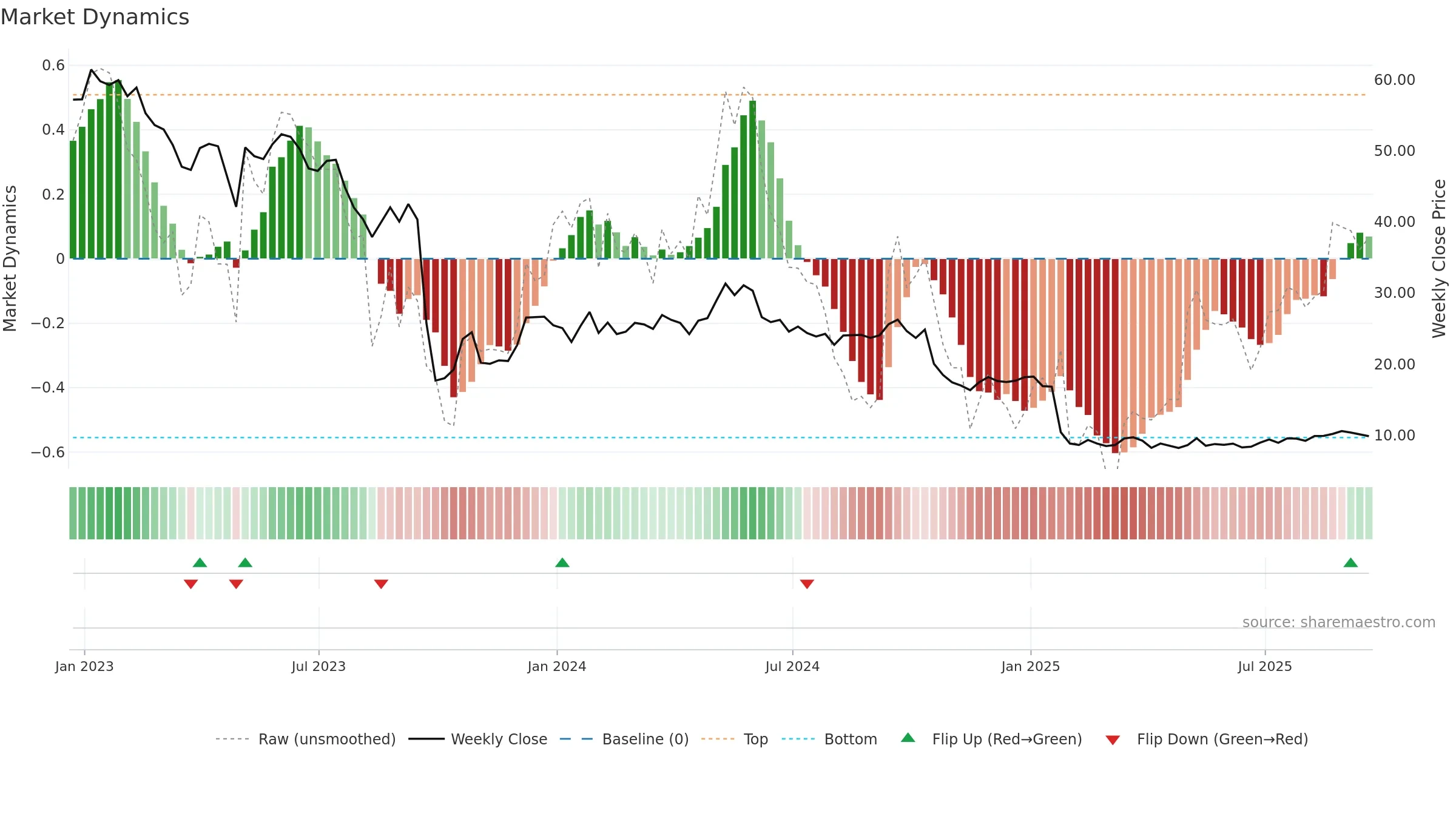Click the Jul 2025 axis label
This screenshot has width=1456, height=819.
point(1265,666)
